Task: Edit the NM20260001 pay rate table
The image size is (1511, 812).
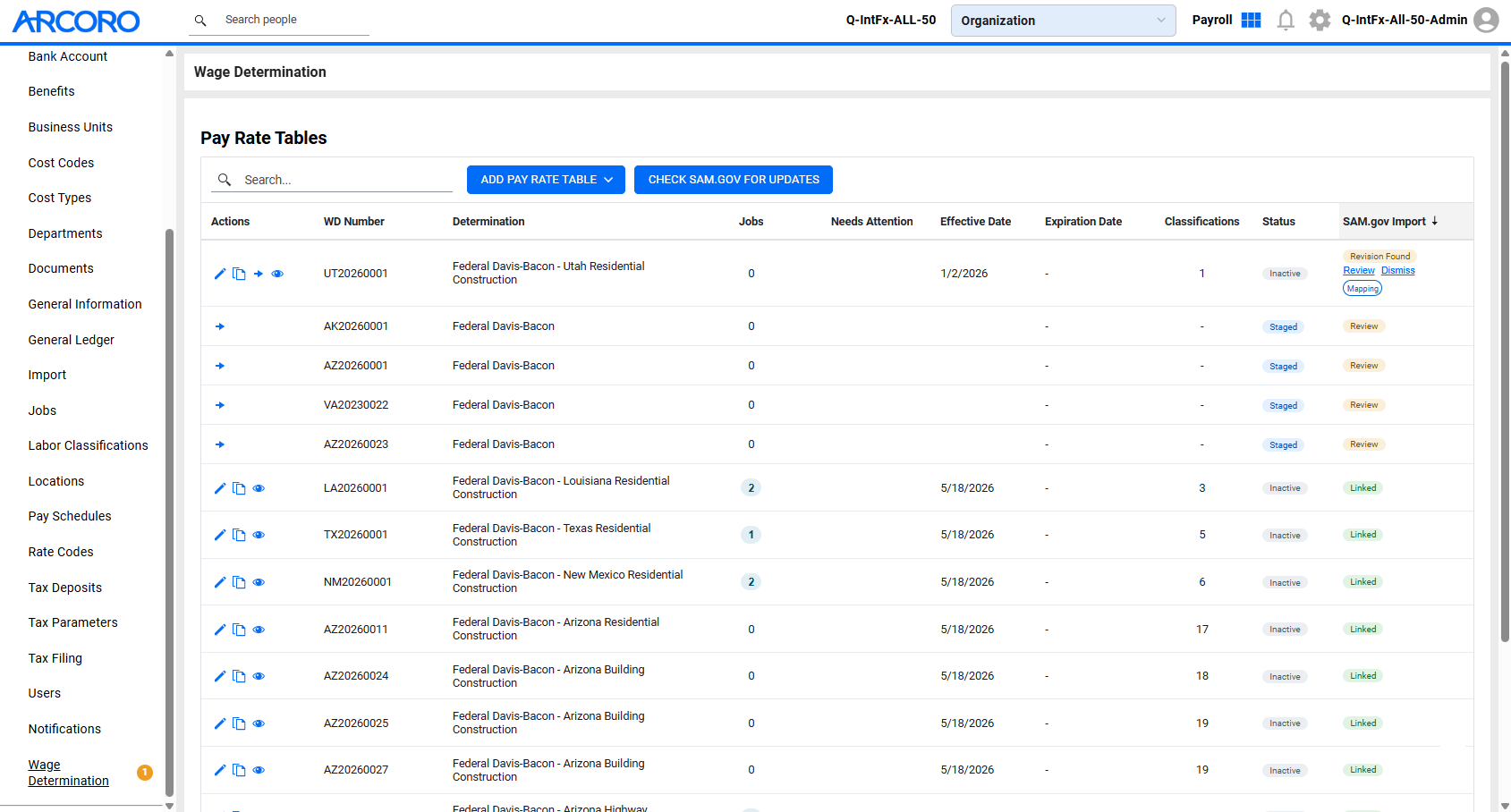Action: [220, 582]
